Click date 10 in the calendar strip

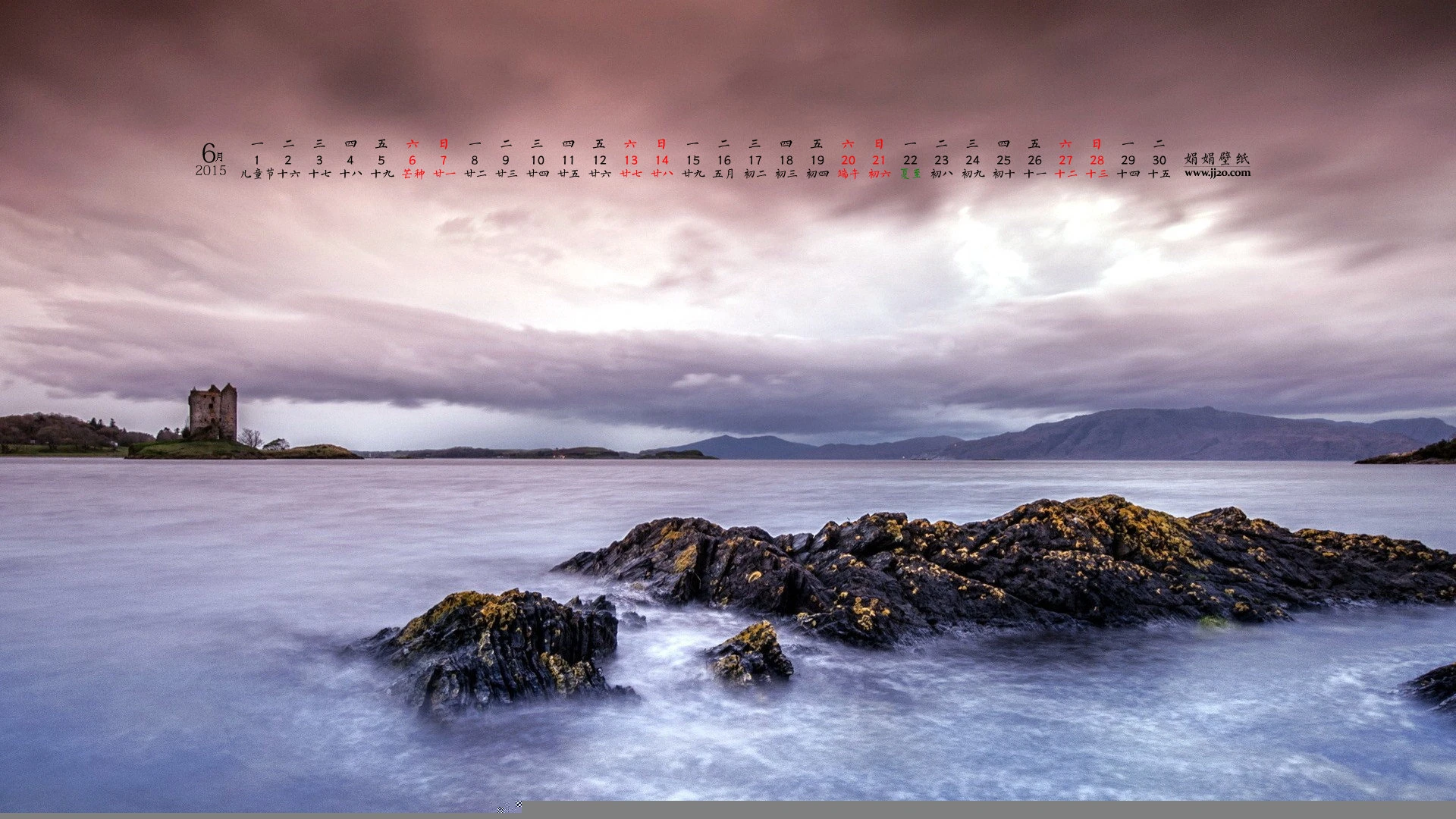click(538, 160)
